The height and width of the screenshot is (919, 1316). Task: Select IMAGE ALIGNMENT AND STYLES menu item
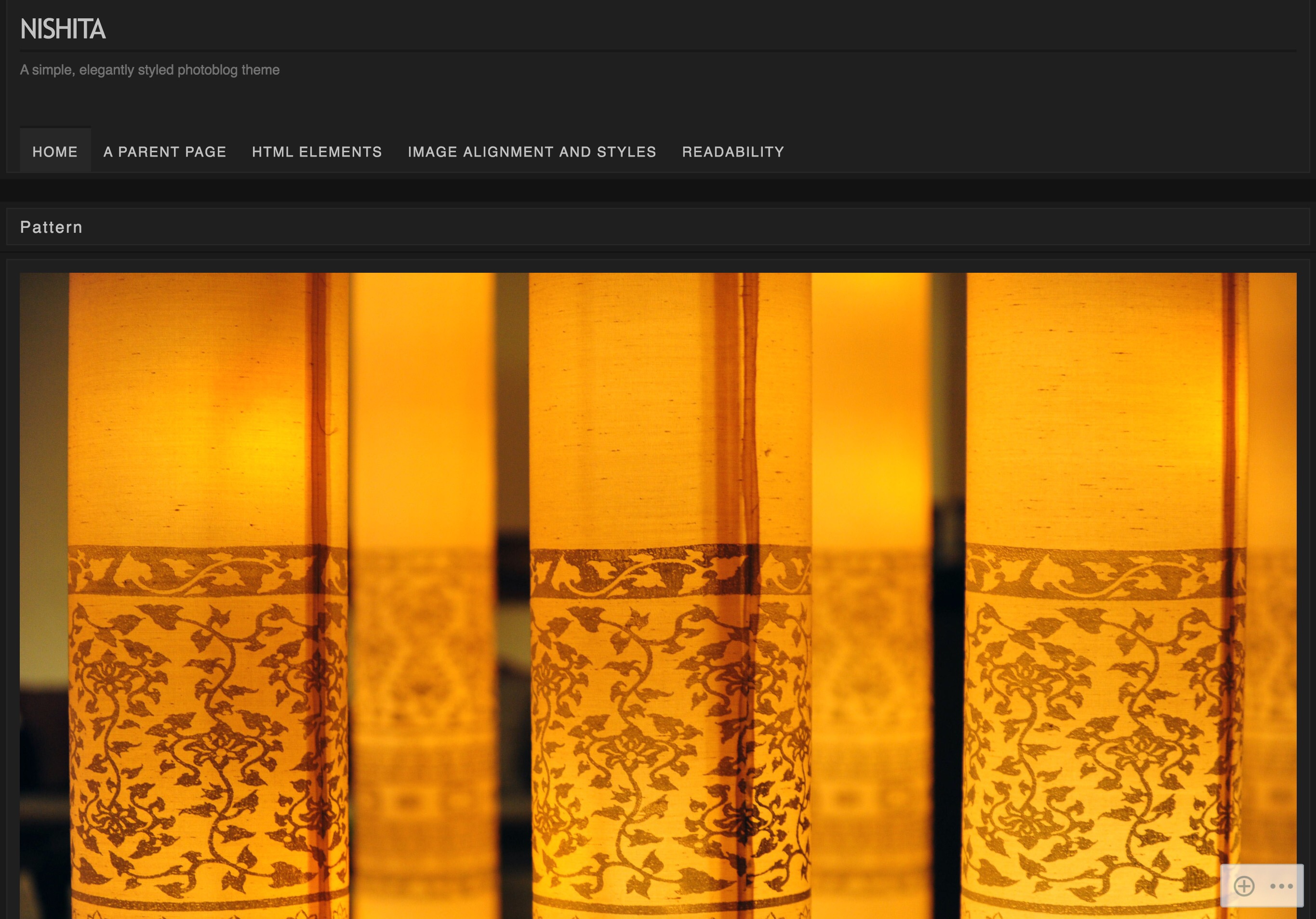(x=532, y=151)
